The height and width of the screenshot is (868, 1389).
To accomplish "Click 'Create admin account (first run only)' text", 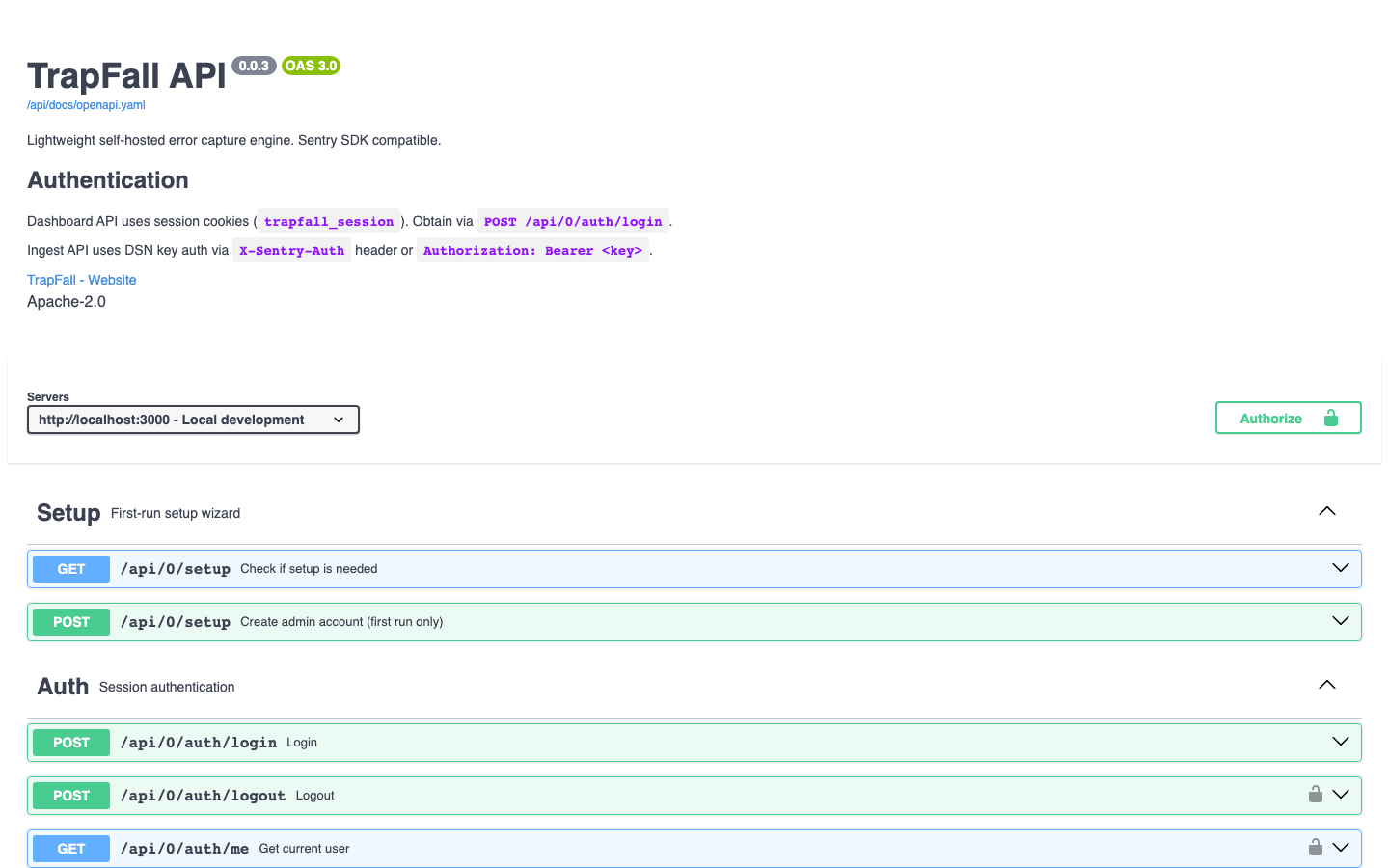I will click(x=341, y=622).
